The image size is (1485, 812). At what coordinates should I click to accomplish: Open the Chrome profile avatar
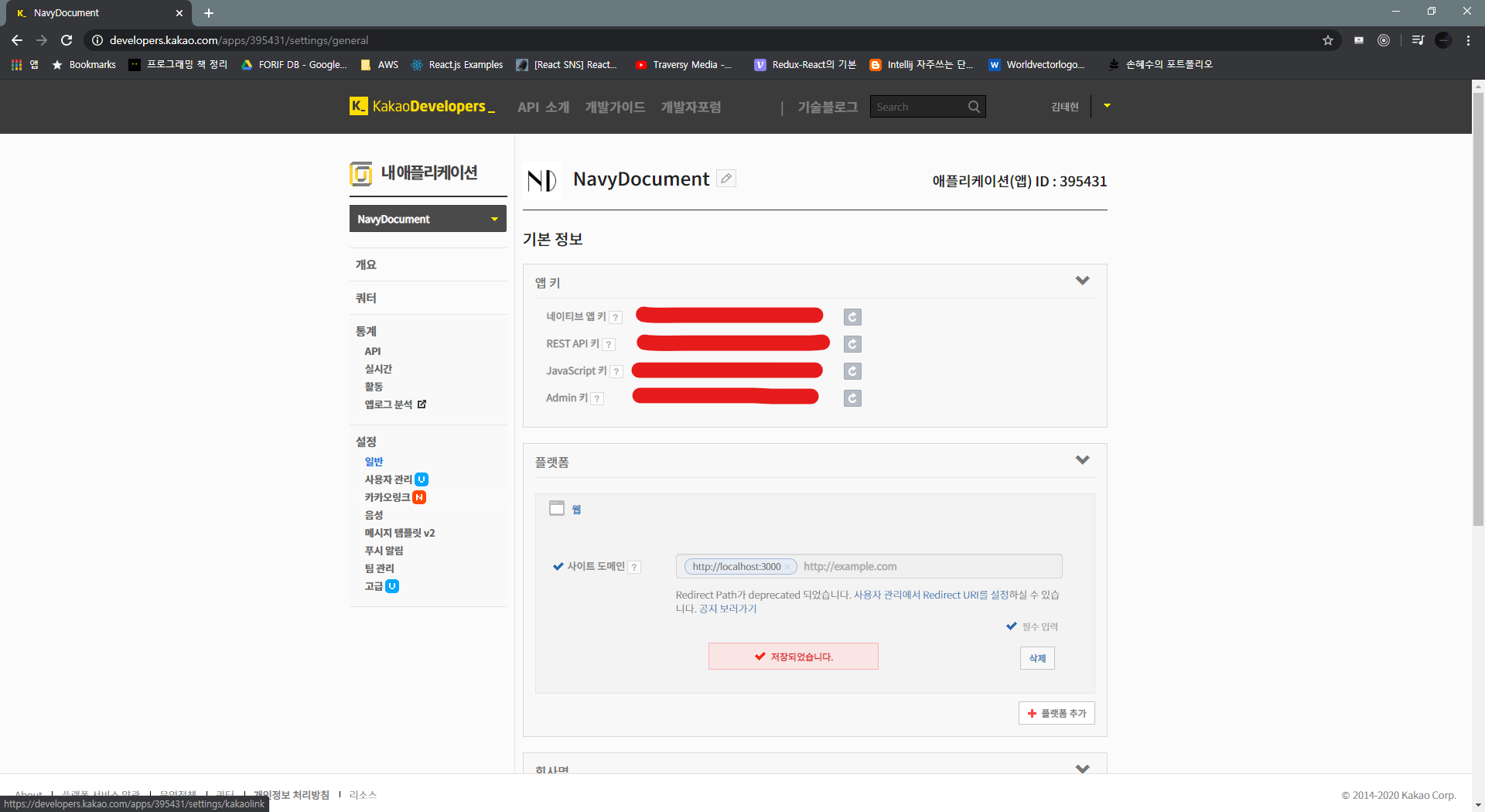pyautogui.click(x=1443, y=40)
